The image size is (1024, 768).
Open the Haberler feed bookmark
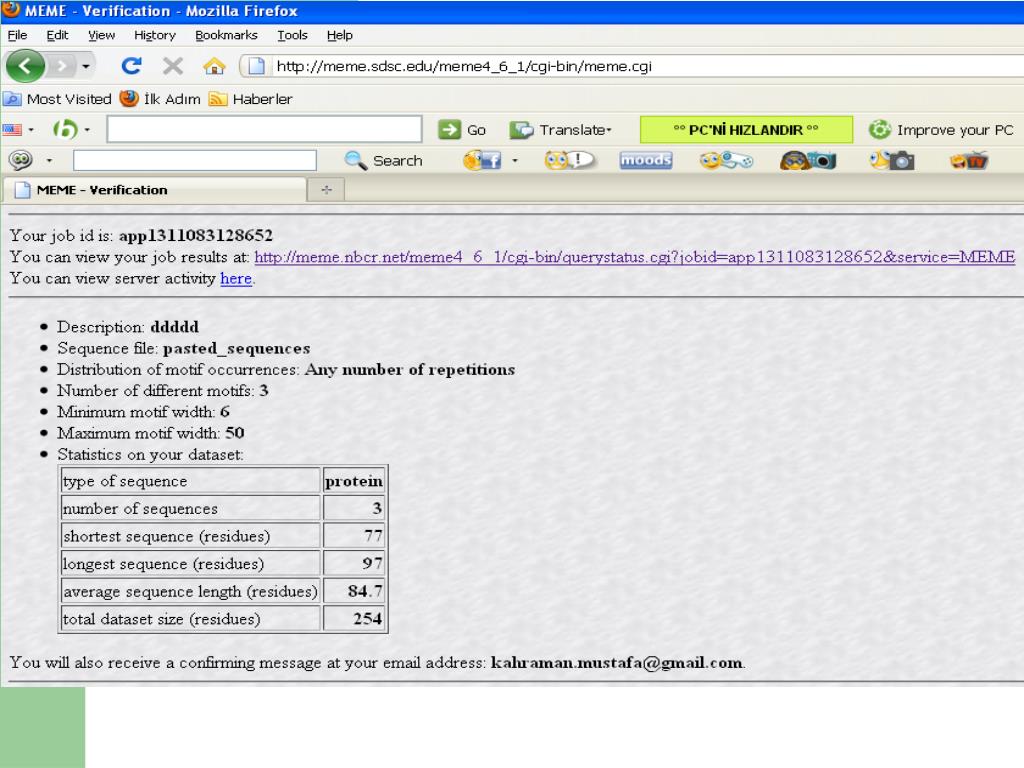click(x=251, y=99)
